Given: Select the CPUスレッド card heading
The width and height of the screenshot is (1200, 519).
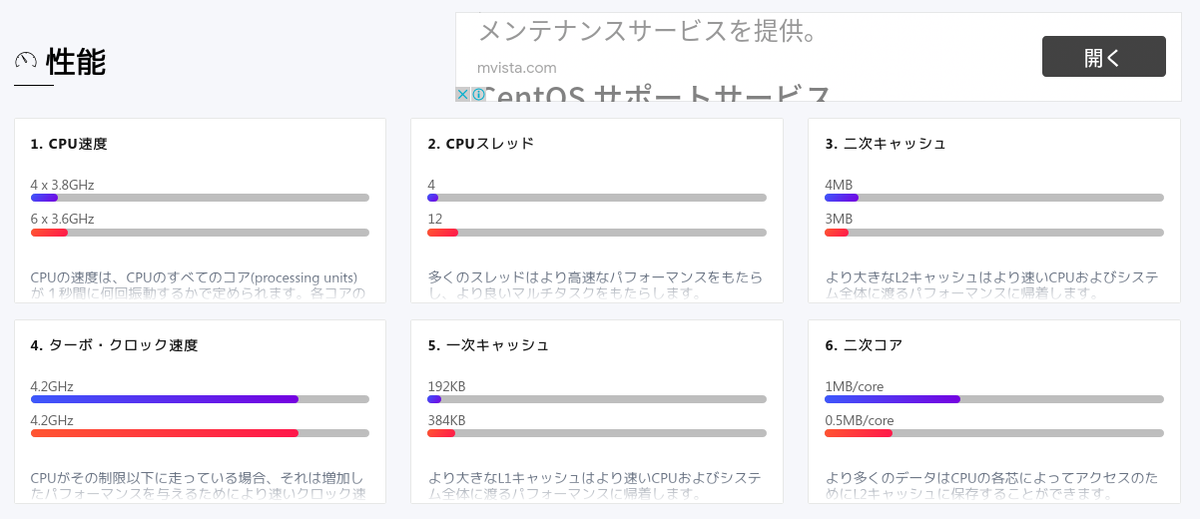Looking at the screenshot, I should click(x=481, y=144).
